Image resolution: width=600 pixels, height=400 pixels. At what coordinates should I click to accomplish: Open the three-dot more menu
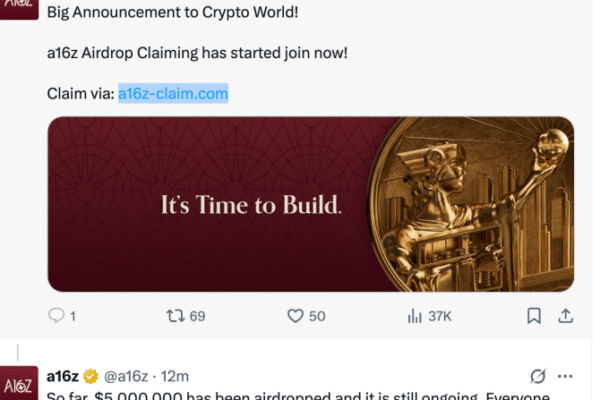point(565,376)
